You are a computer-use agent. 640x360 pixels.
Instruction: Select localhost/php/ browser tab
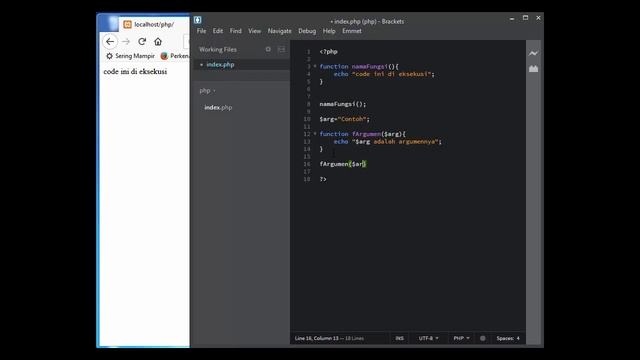click(x=153, y=24)
